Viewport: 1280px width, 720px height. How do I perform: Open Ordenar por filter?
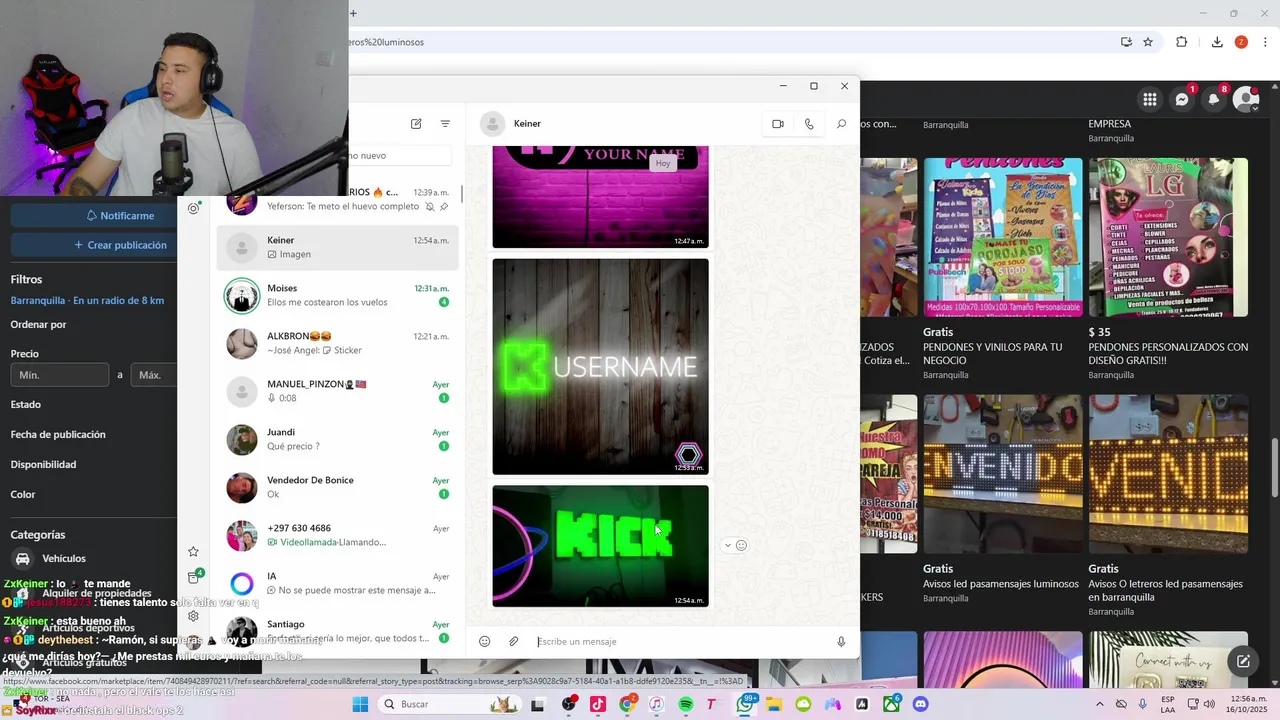(38, 325)
